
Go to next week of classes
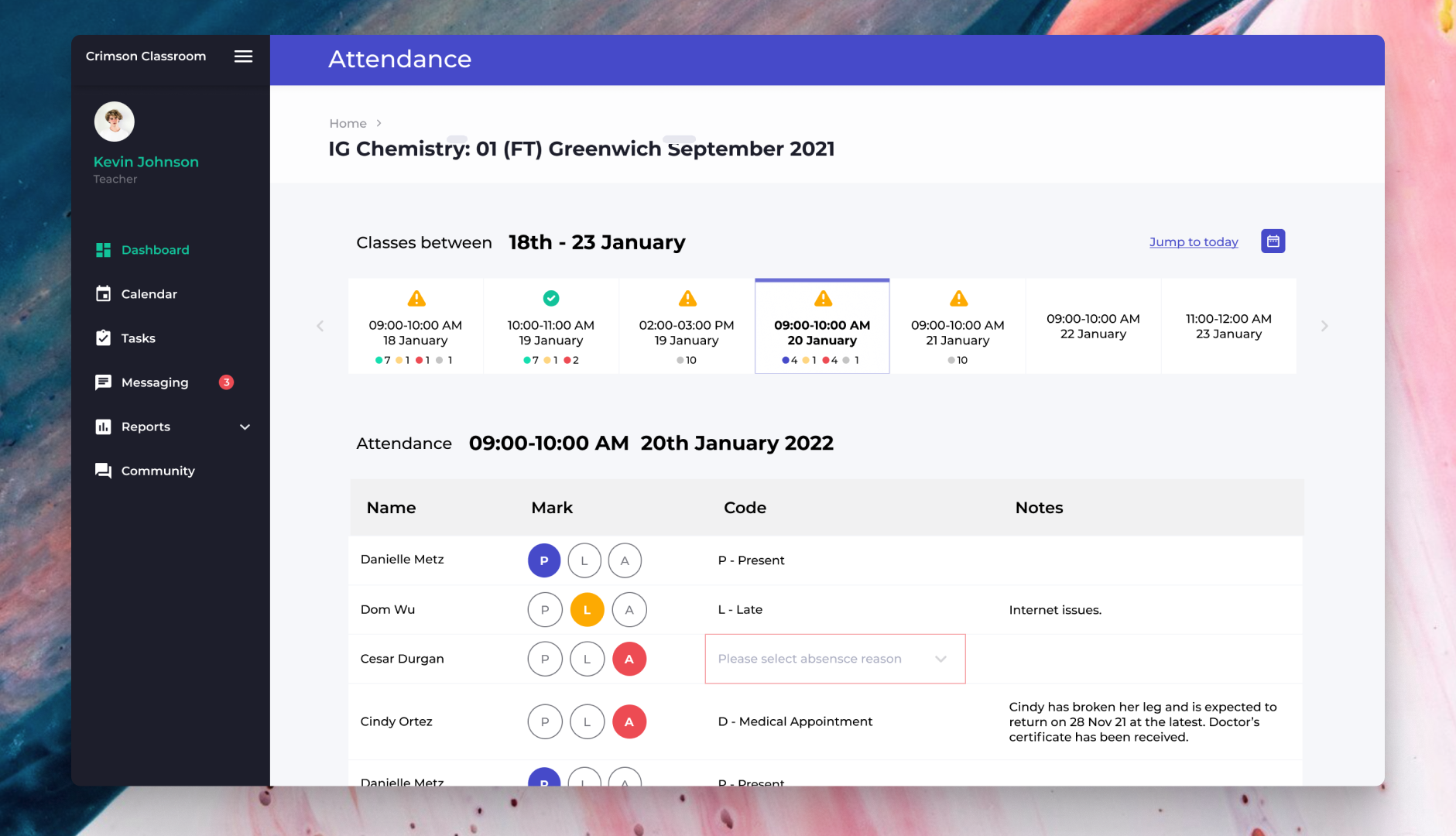pos(1324,326)
